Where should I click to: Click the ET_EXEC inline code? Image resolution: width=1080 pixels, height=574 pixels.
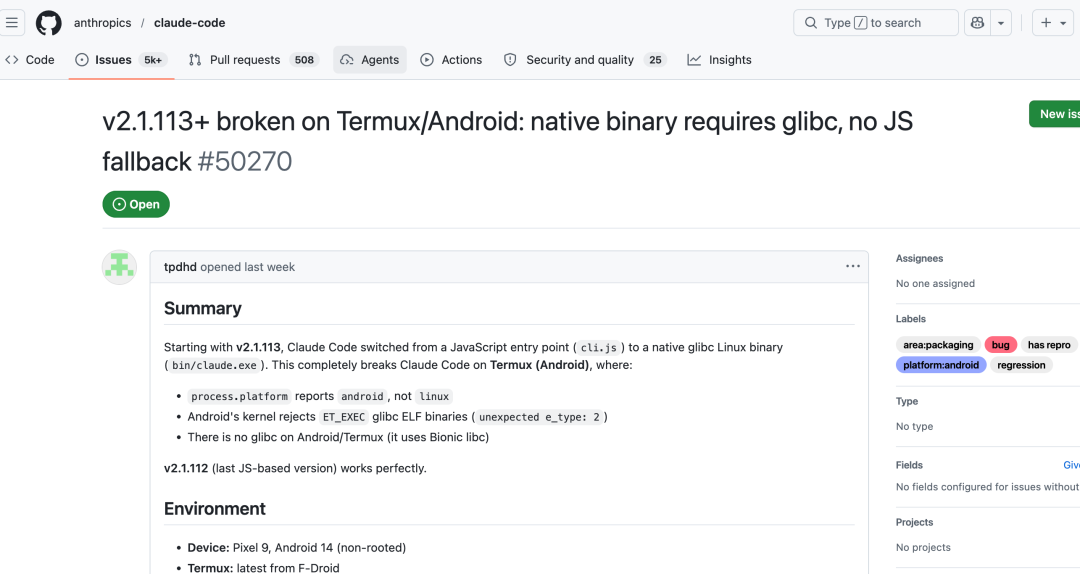click(344, 417)
